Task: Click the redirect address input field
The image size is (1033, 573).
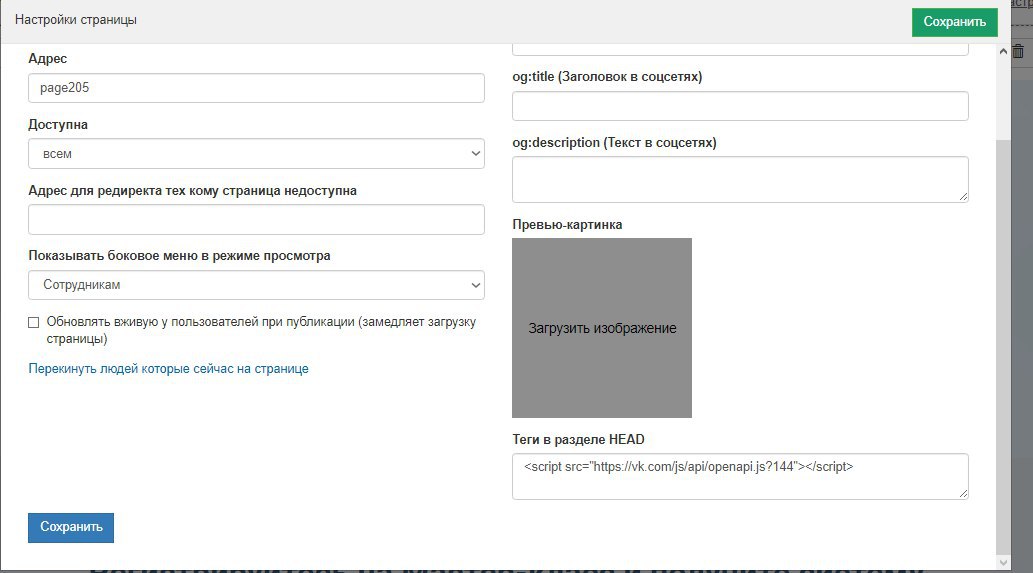Action: tap(256, 219)
